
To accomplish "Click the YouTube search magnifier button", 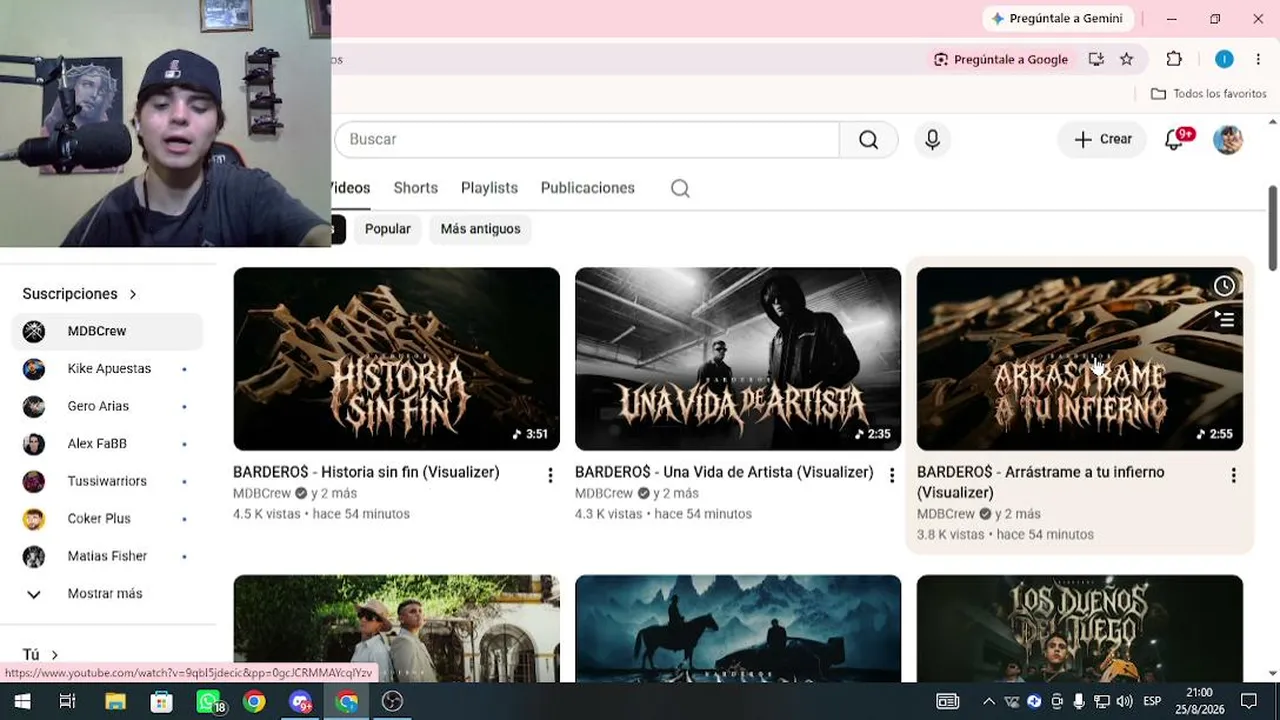I will coord(868,140).
